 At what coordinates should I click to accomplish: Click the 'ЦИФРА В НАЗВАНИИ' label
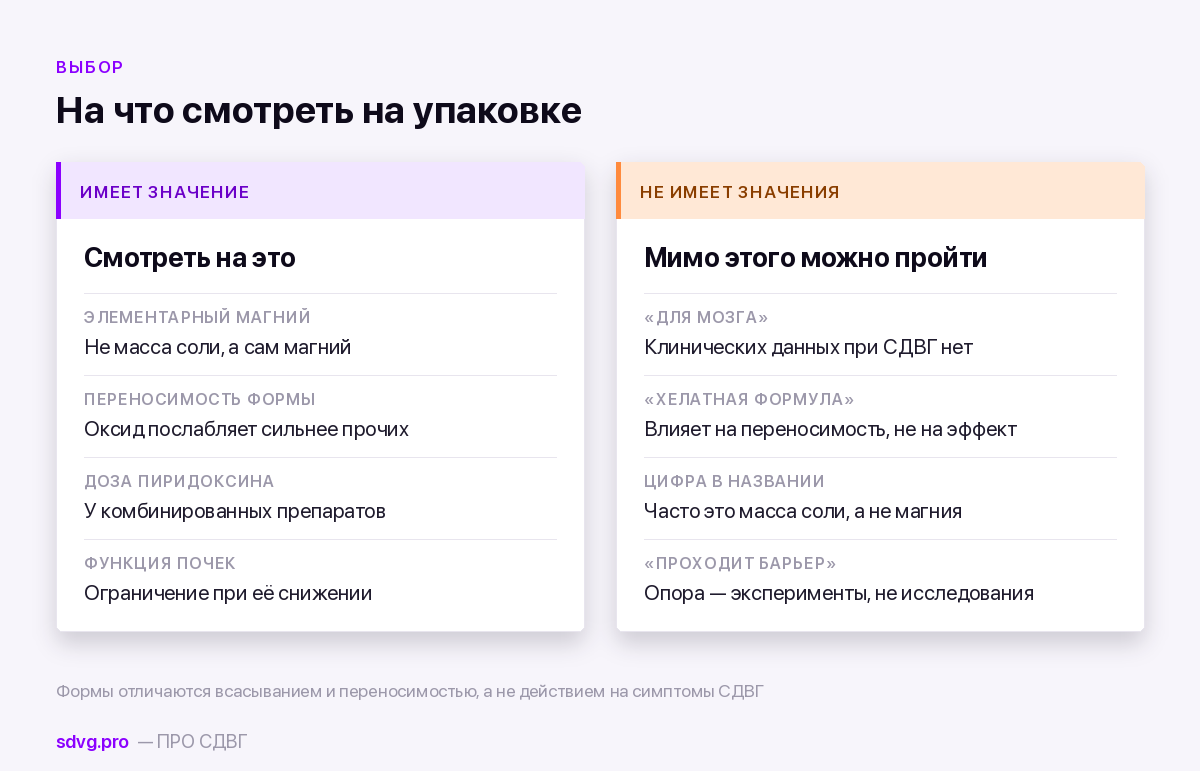click(734, 481)
